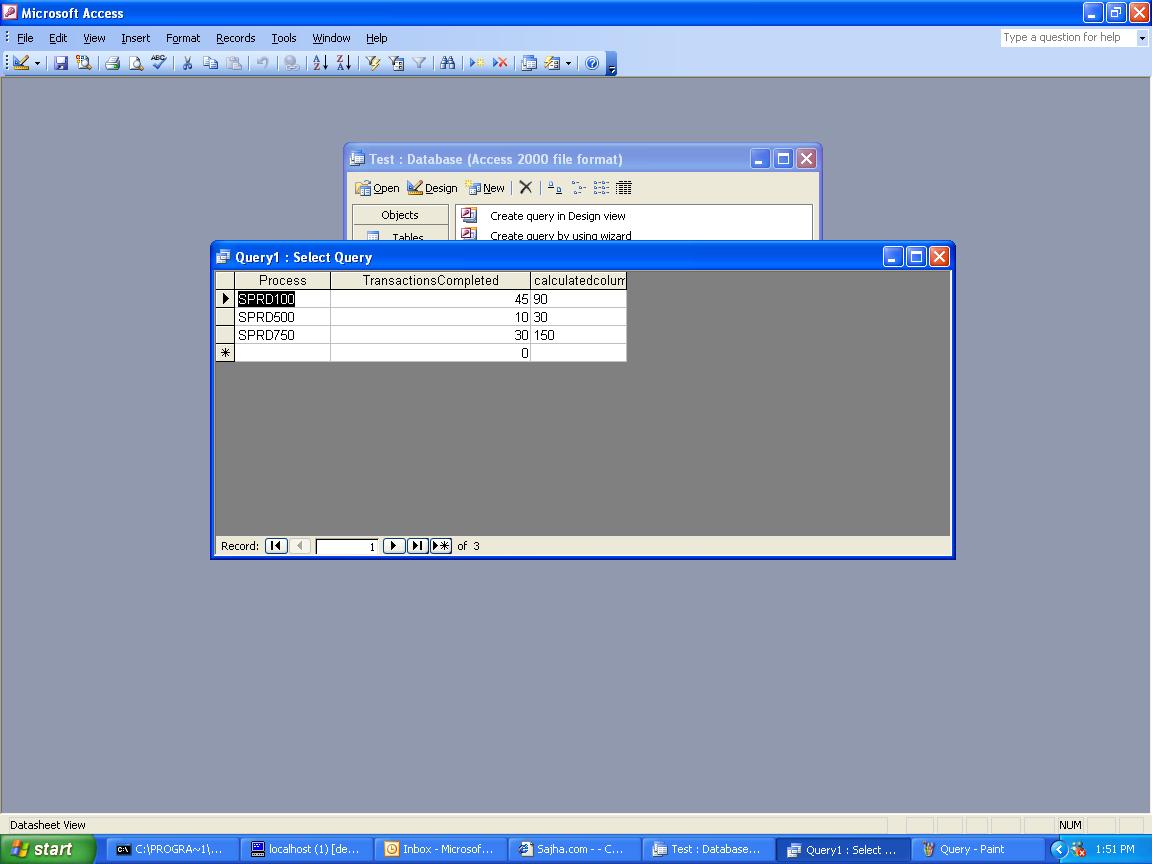Open Microsoft Access Help icon

[x=592, y=63]
